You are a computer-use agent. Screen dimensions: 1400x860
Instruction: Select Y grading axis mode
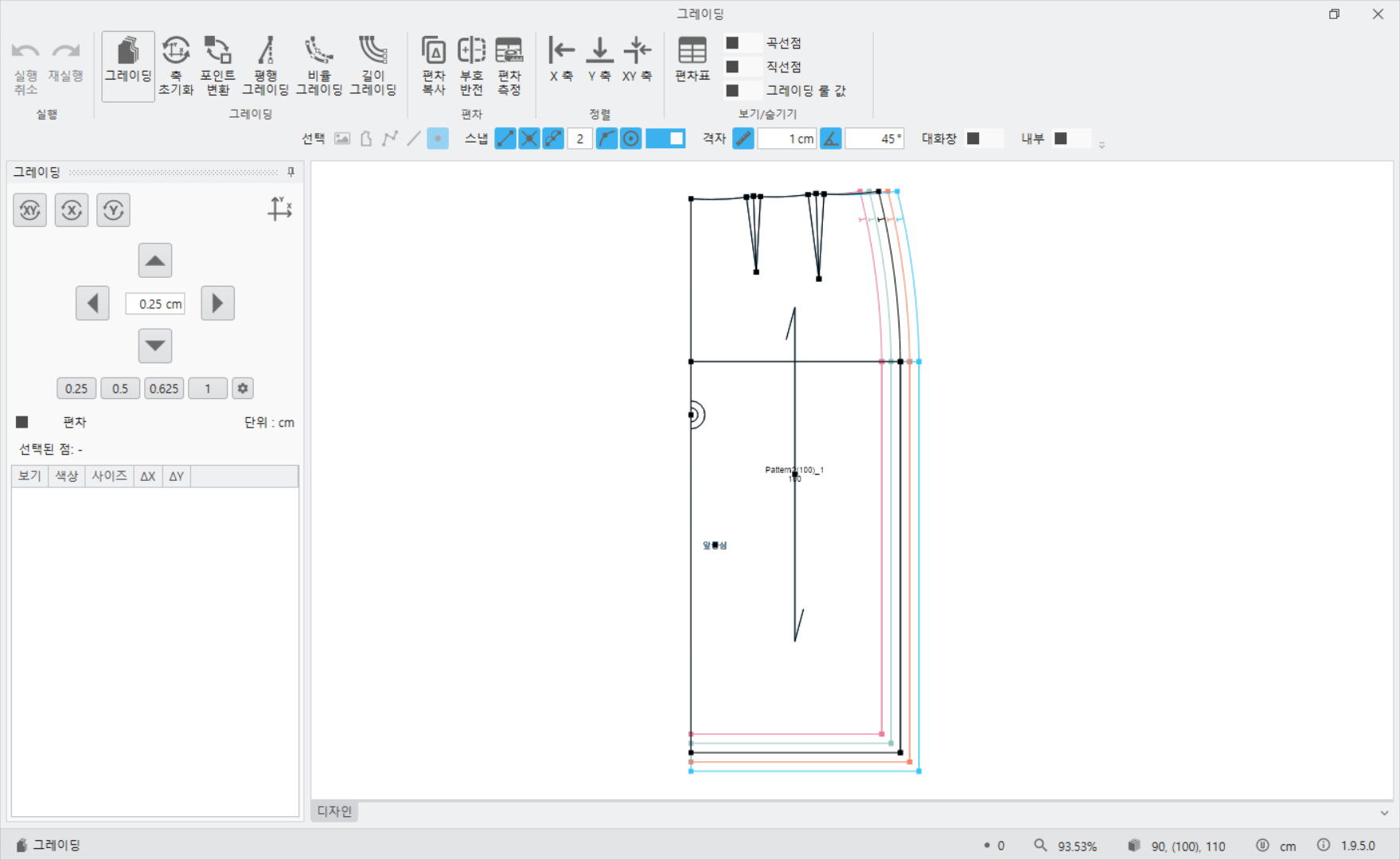click(x=114, y=210)
